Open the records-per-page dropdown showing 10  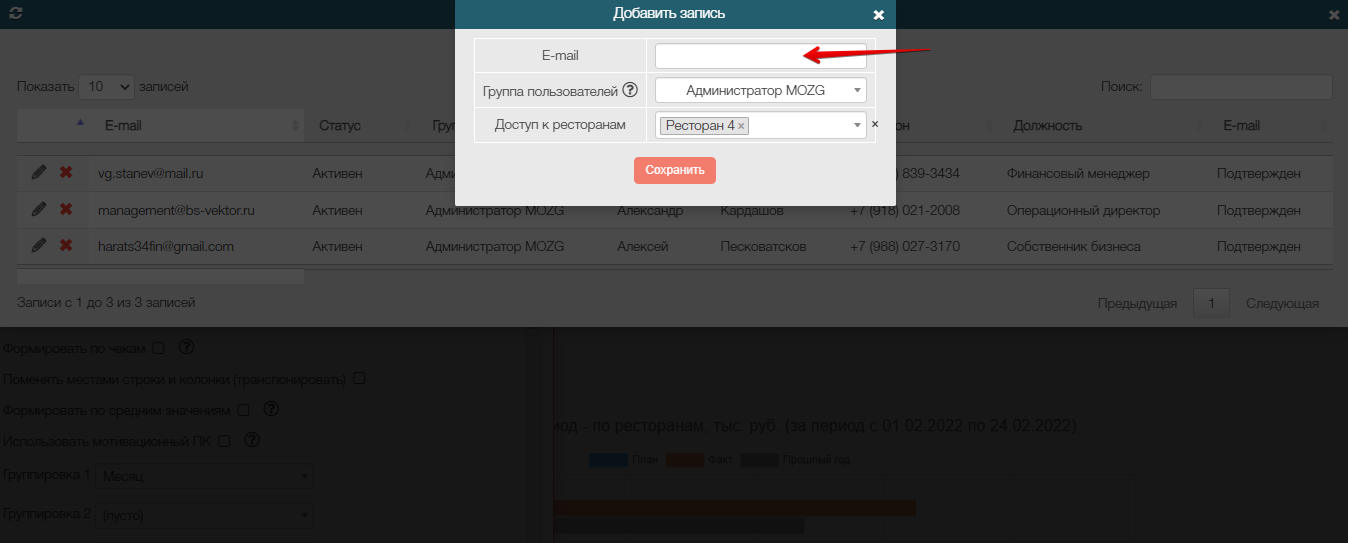click(106, 87)
